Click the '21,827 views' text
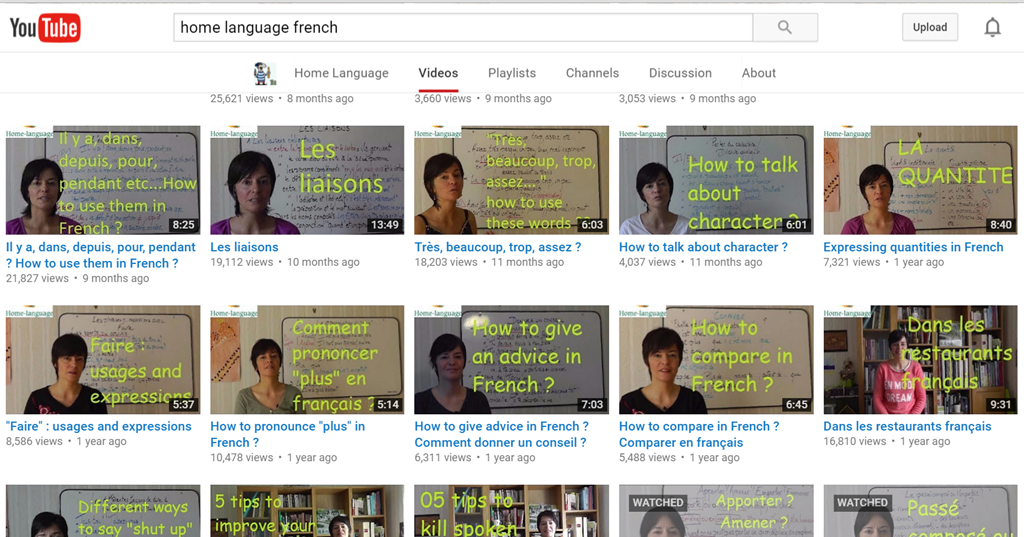The width and height of the screenshot is (1024, 537). (x=37, y=278)
